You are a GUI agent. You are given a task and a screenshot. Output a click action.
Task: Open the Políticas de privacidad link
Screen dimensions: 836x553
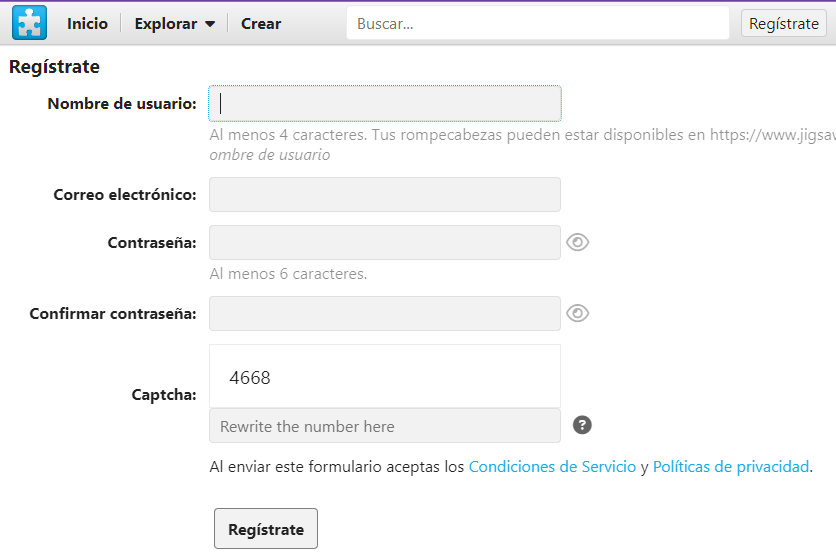point(730,466)
